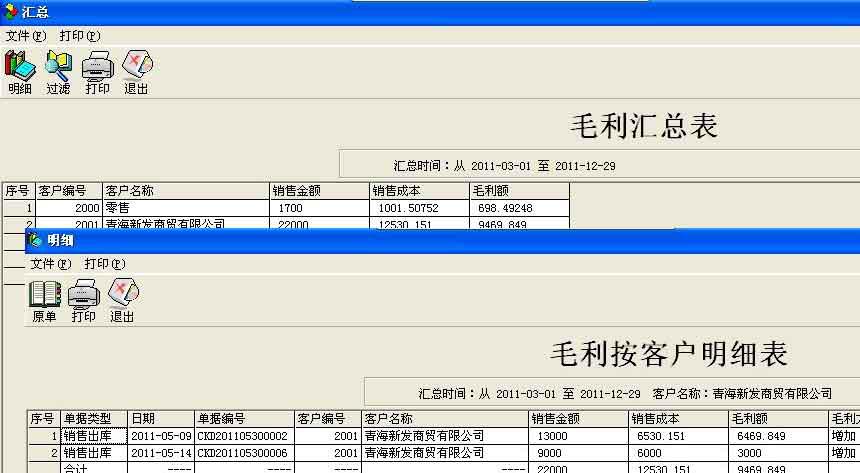
Task: Click 单据类型 column header in 明细 table
Action: [x=94, y=419]
